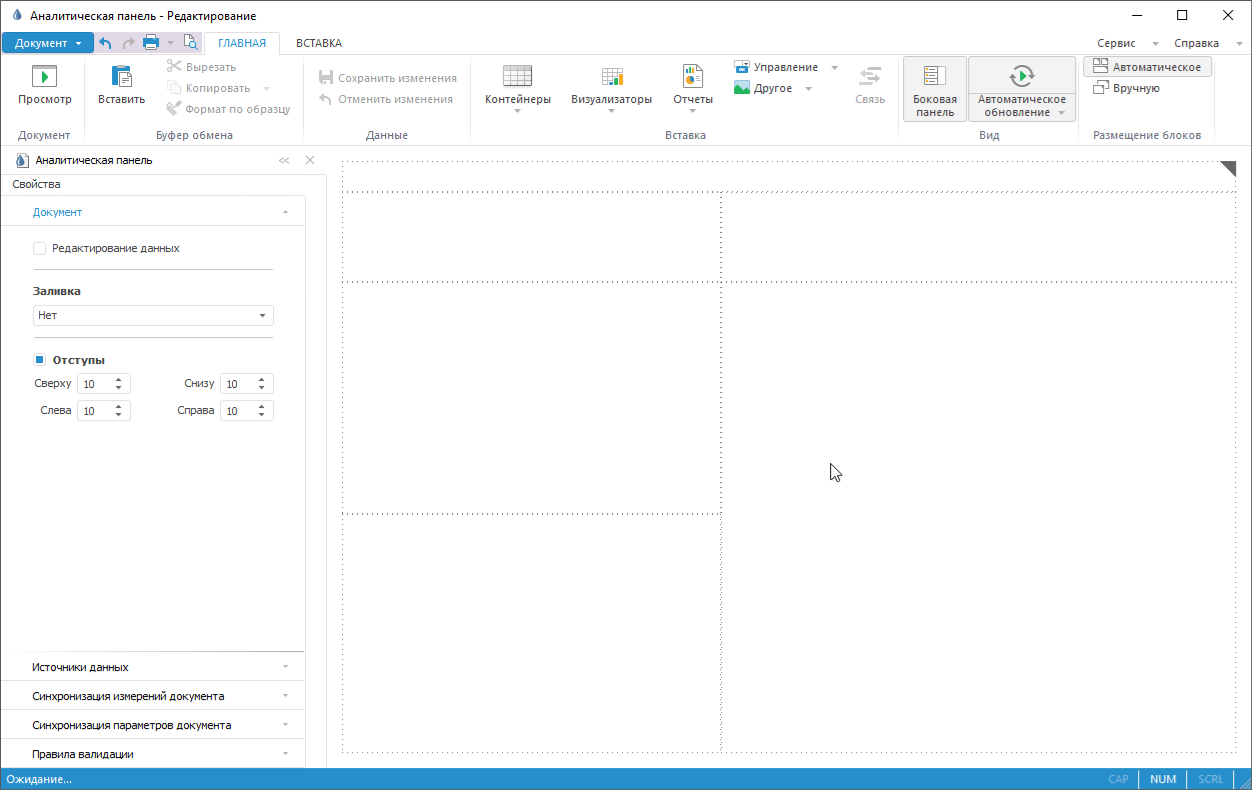
Task: Click the Вставить paste icon
Action: coord(121,77)
